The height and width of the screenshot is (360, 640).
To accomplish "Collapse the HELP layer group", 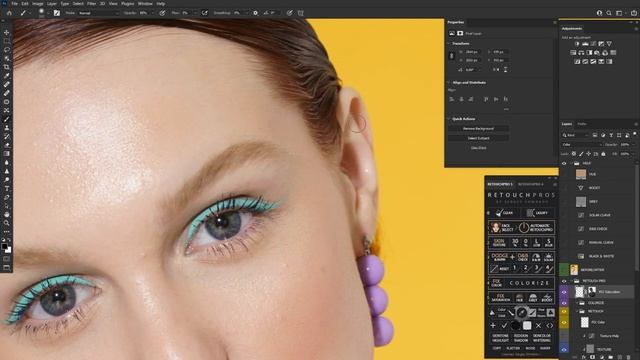I will click(x=571, y=163).
